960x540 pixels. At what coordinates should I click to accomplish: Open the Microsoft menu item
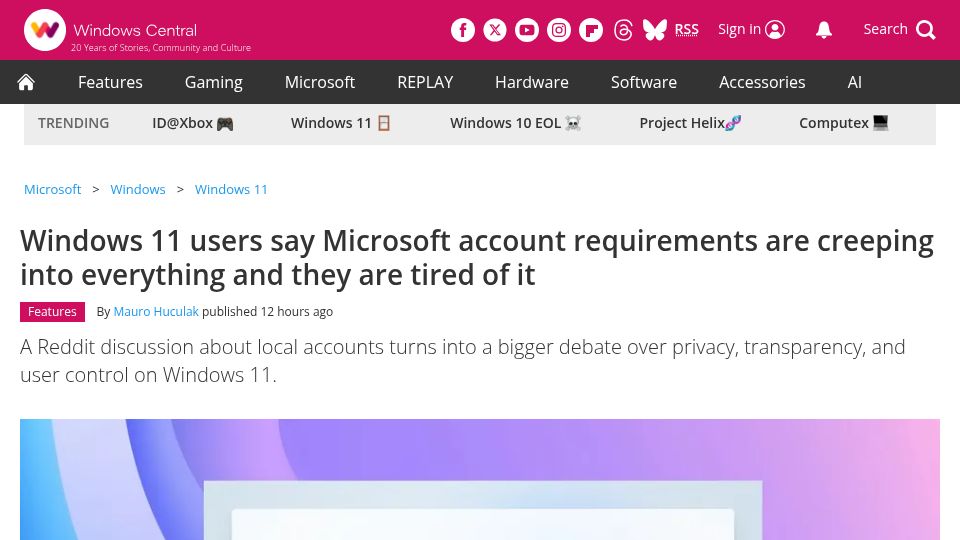pos(320,82)
